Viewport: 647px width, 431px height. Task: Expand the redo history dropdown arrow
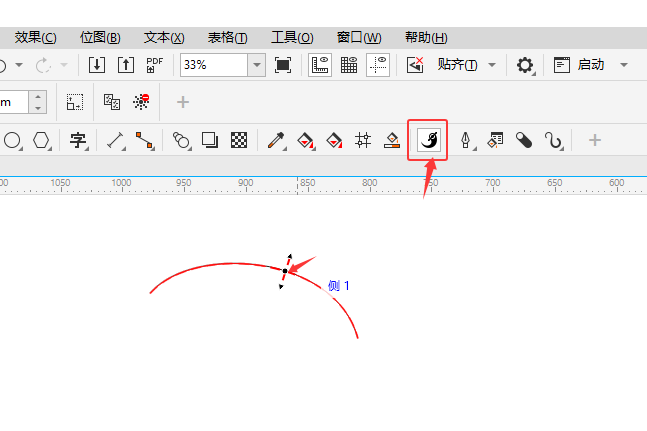pos(64,65)
